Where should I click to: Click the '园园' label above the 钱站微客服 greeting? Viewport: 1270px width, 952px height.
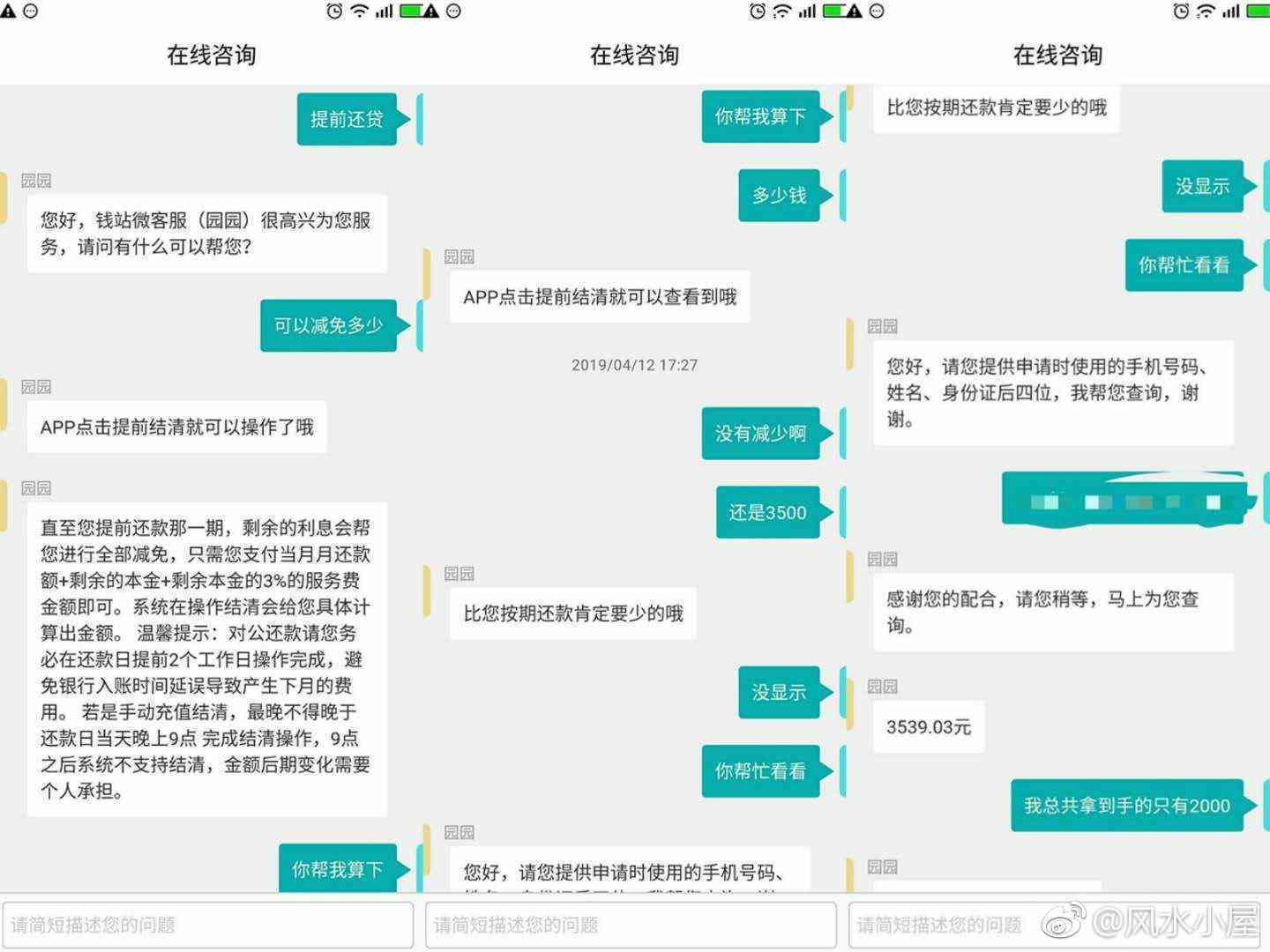(36, 181)
